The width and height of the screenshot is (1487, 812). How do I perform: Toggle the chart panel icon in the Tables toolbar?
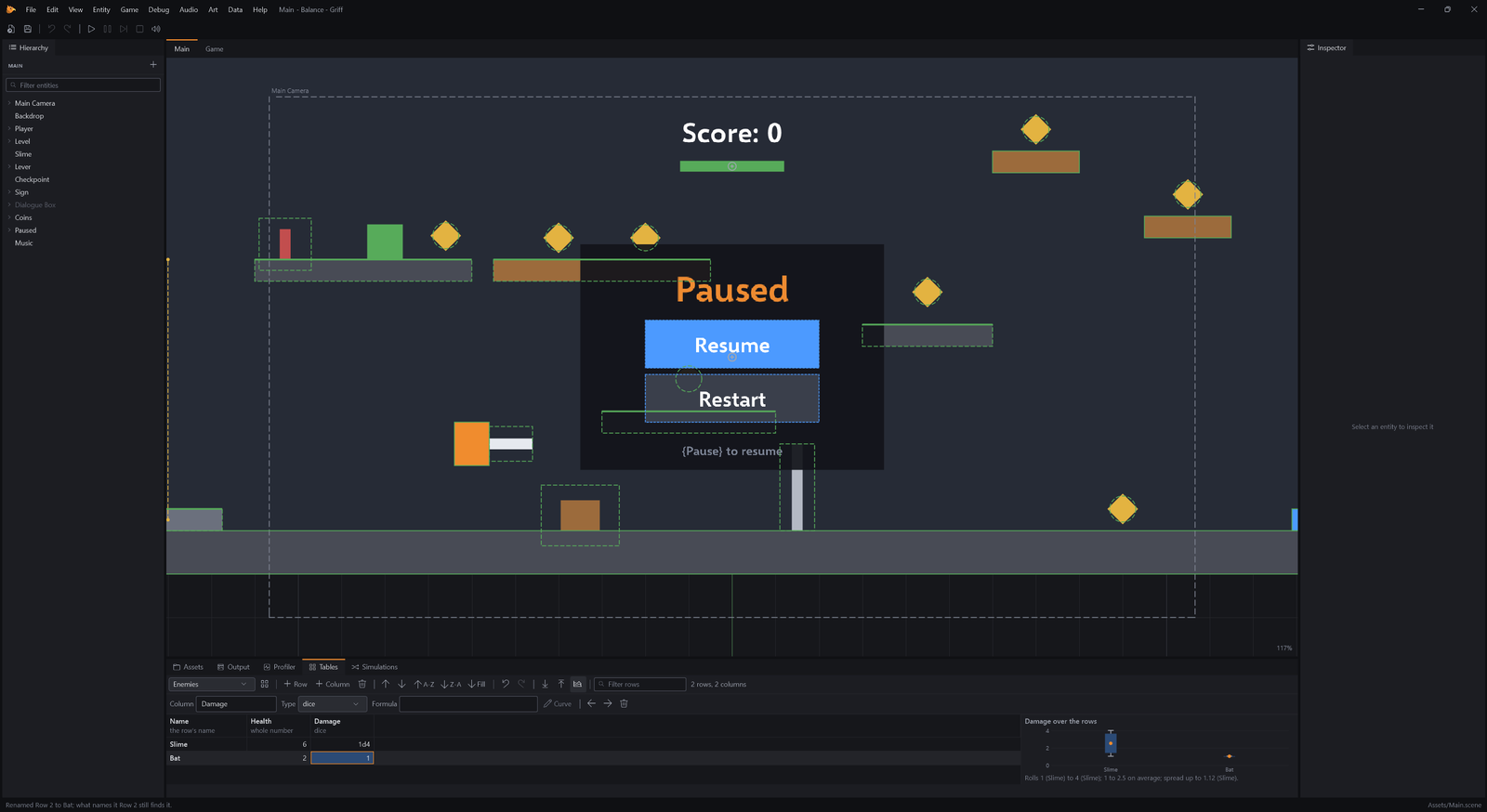(577, 684)
